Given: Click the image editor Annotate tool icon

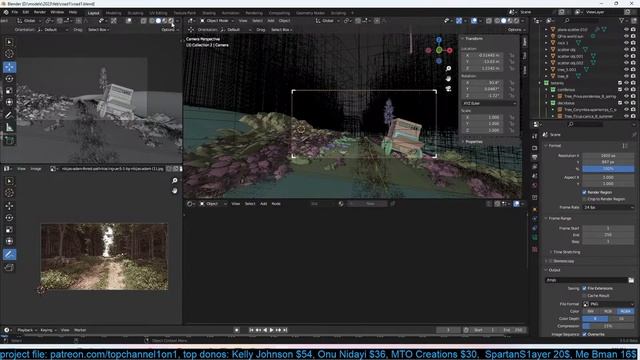Looking at the screenshot, I should (x=9, y=254).
